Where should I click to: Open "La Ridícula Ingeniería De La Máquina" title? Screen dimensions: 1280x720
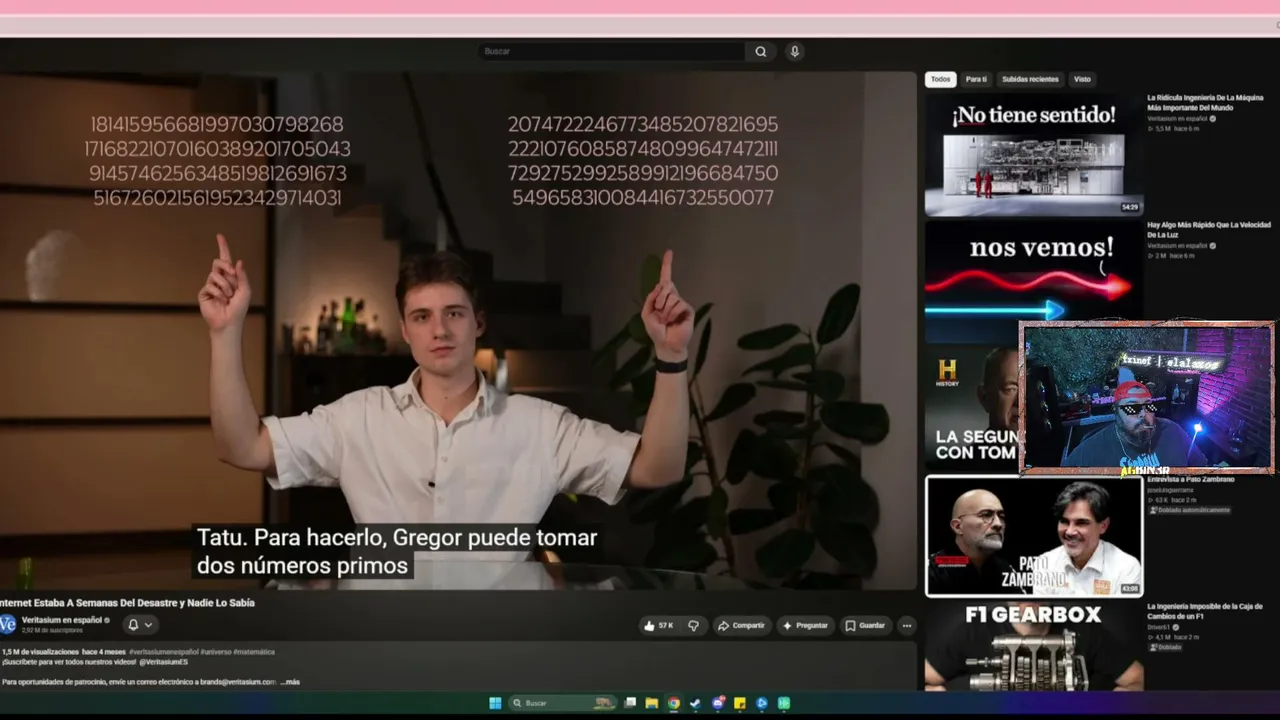pos(1207,103)
